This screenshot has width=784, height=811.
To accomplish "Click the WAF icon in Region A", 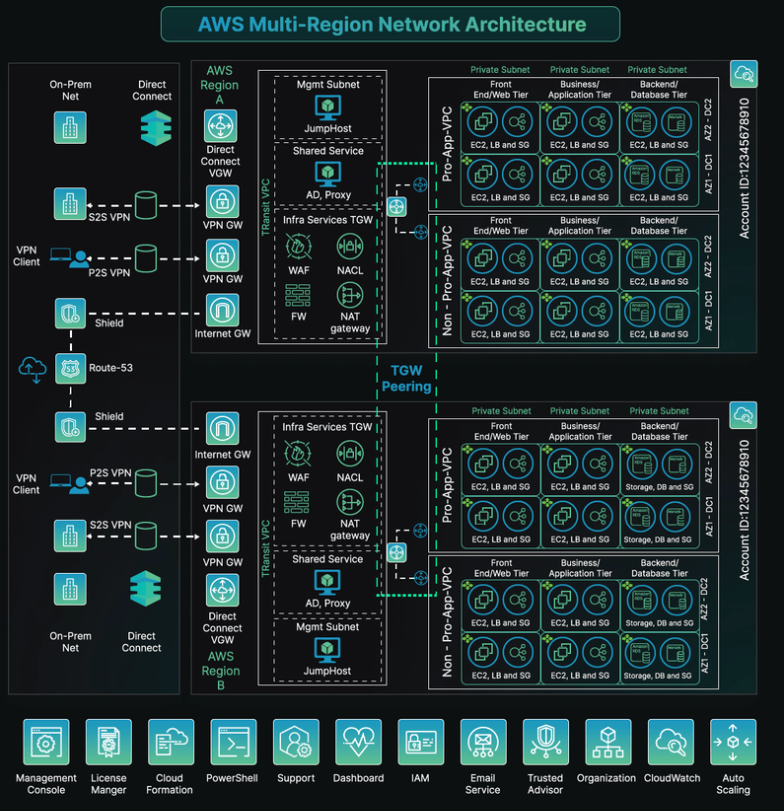I will 299,246.
